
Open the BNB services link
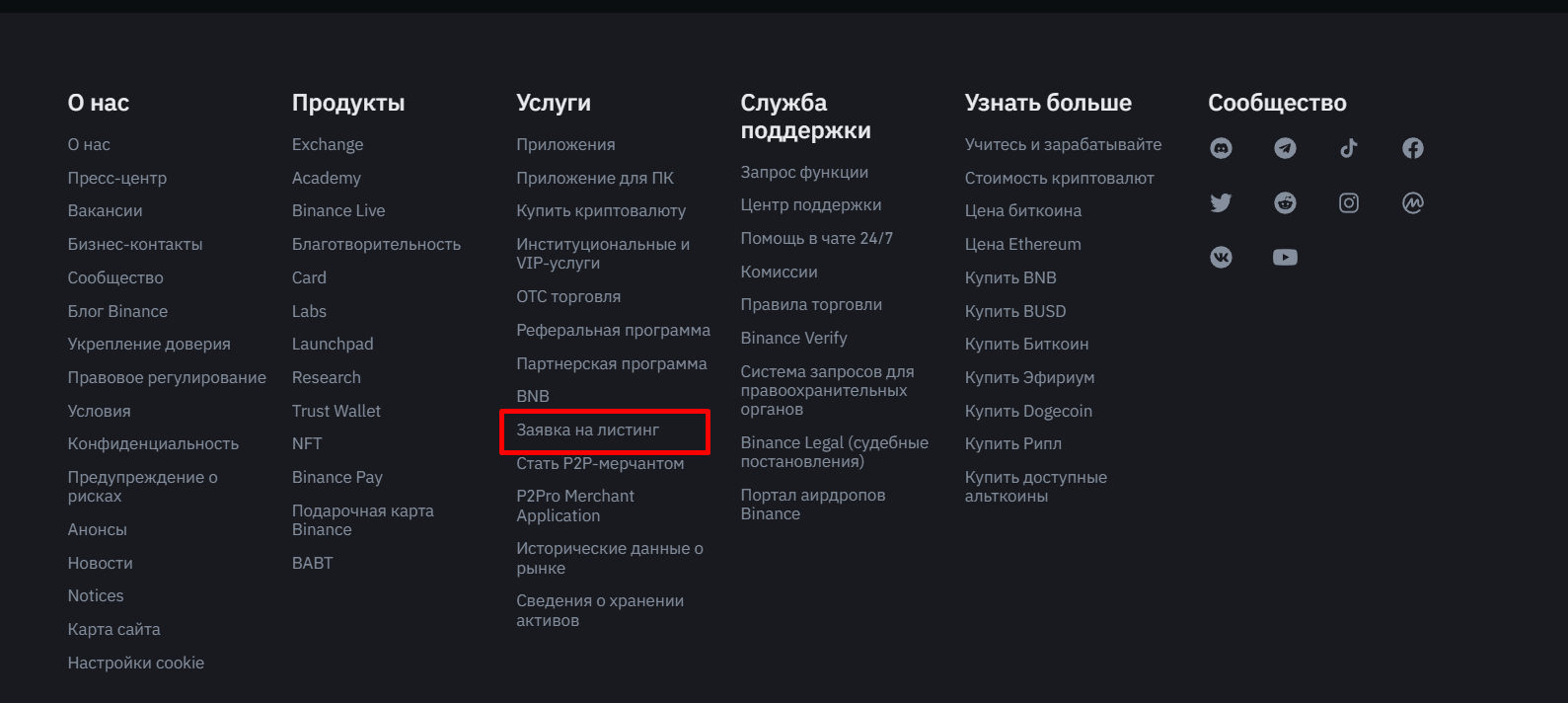(533, 396)
